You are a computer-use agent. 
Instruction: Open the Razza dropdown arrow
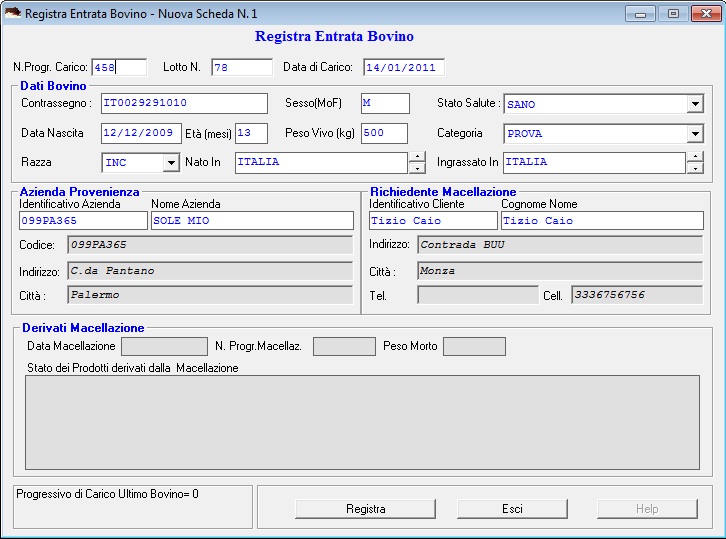pos(171,163)
